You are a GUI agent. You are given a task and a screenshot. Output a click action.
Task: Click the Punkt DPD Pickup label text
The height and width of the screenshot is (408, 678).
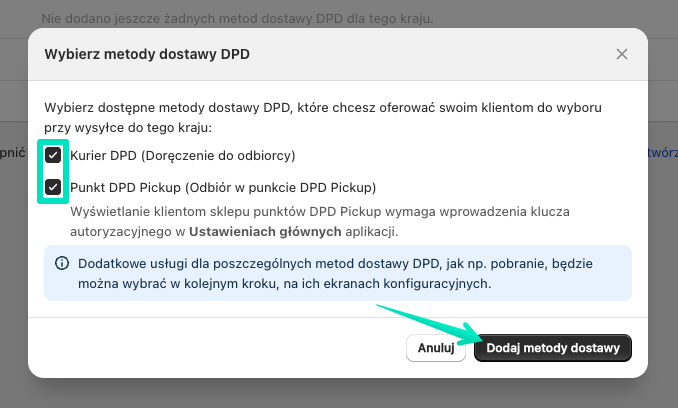223,188
